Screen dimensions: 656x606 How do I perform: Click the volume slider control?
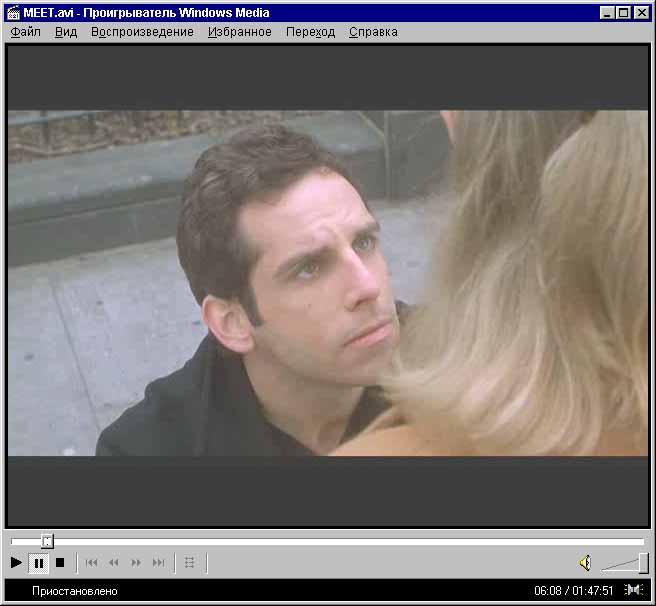point(642,563)
